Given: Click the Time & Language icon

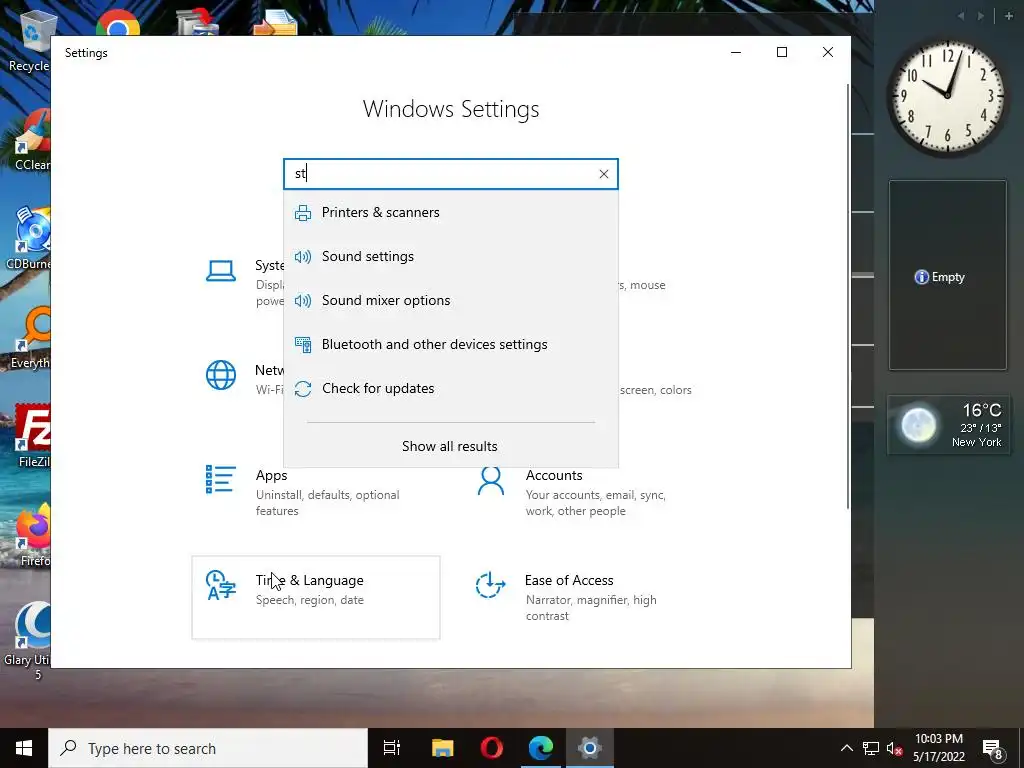Looking at the screenshot, I should (220, 585).
